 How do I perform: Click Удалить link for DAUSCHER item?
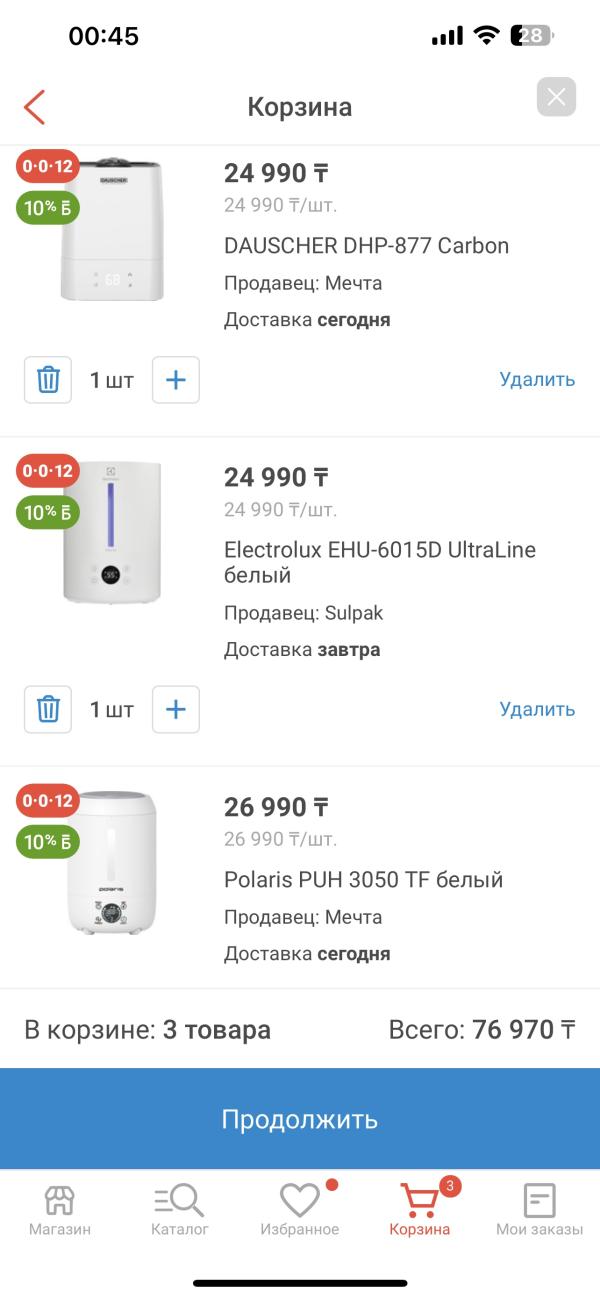537,380
